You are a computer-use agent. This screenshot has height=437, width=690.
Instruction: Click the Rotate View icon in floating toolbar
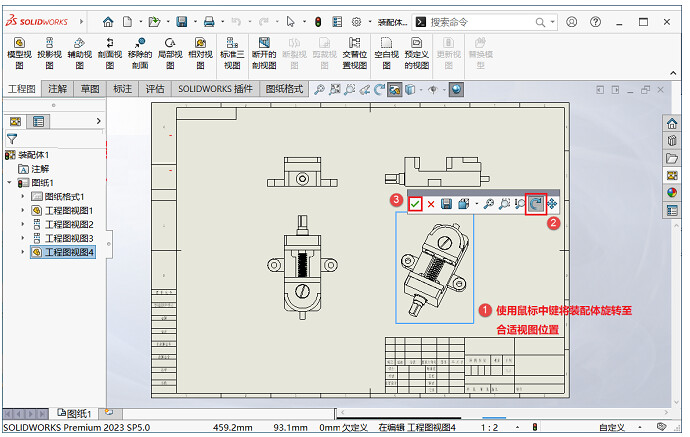(535, 203)
